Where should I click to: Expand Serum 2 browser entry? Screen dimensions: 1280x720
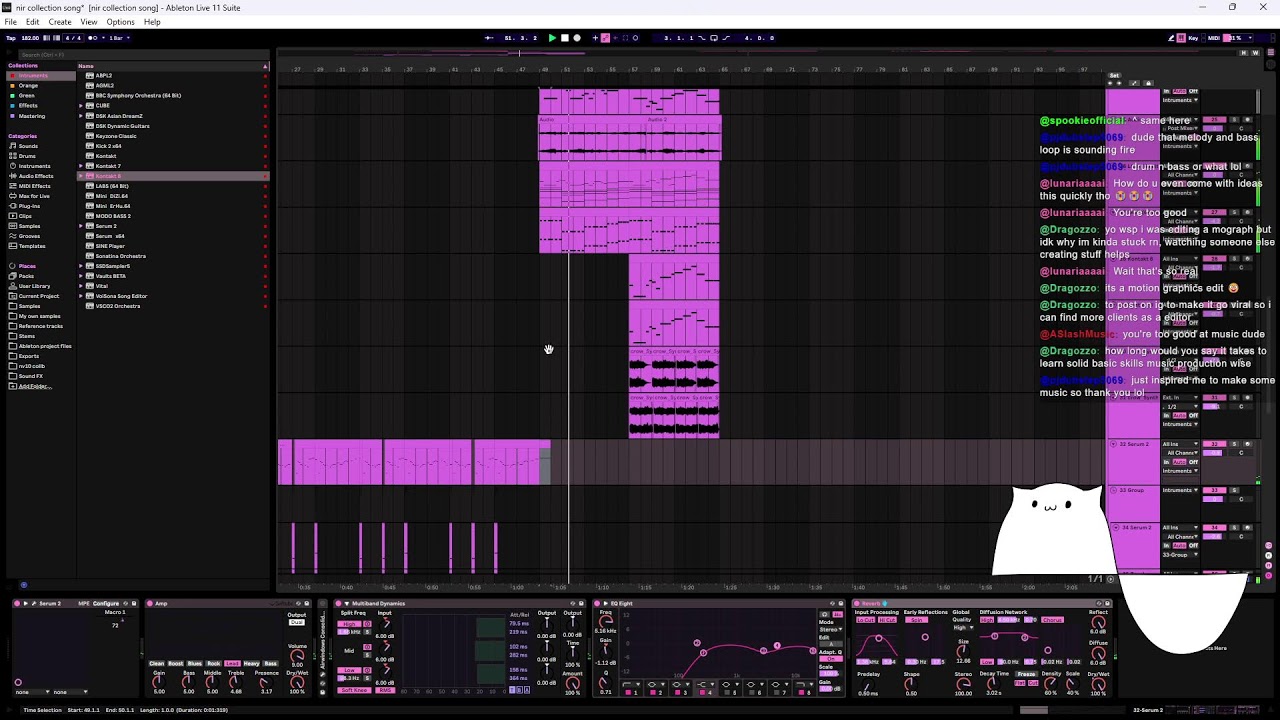[81, 226]
